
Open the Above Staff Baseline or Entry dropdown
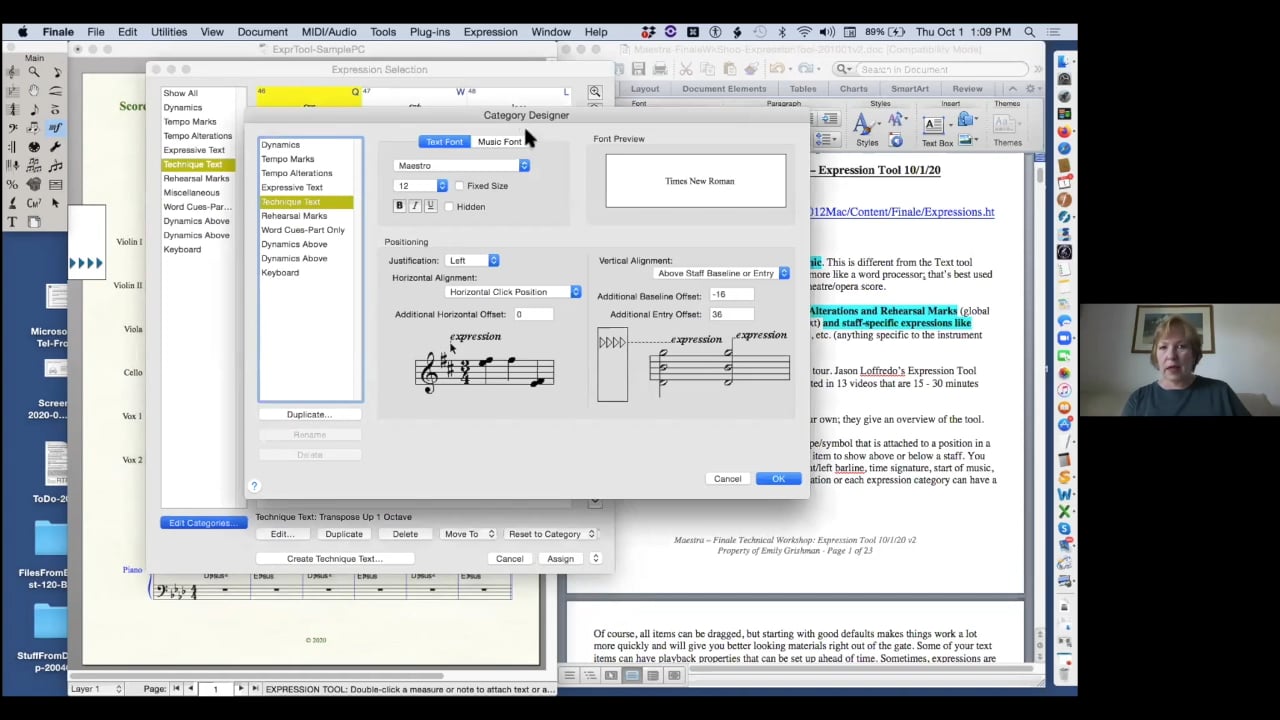click(x=721, y=273)
